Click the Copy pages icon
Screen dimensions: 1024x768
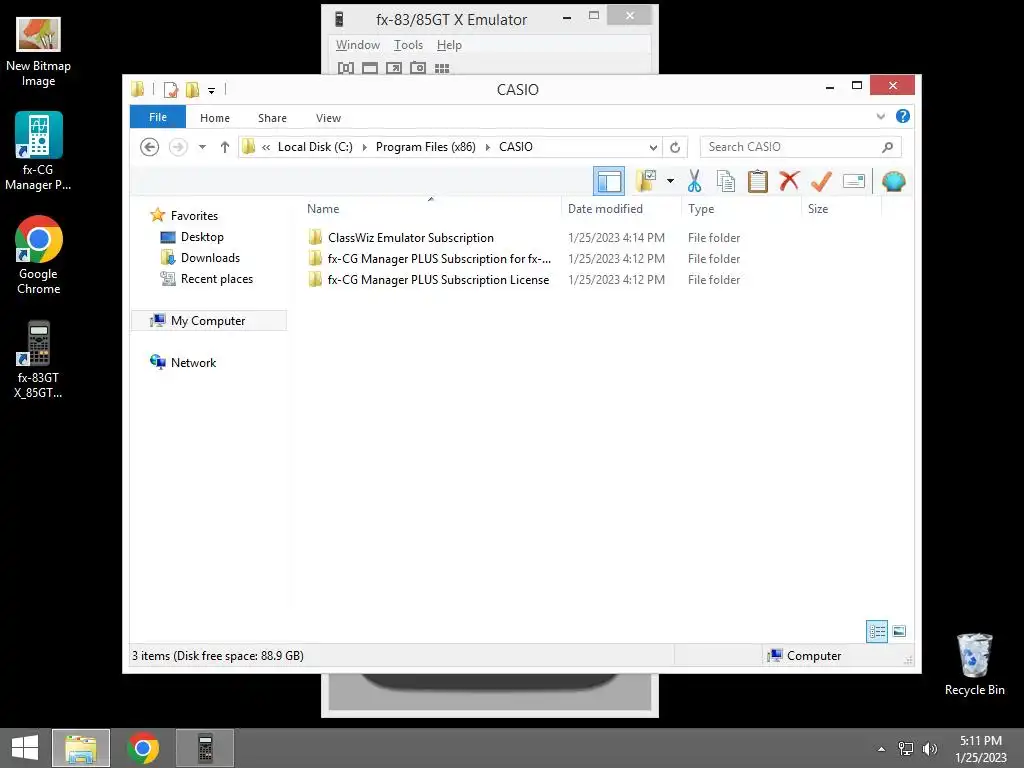(x=726, y=181)
